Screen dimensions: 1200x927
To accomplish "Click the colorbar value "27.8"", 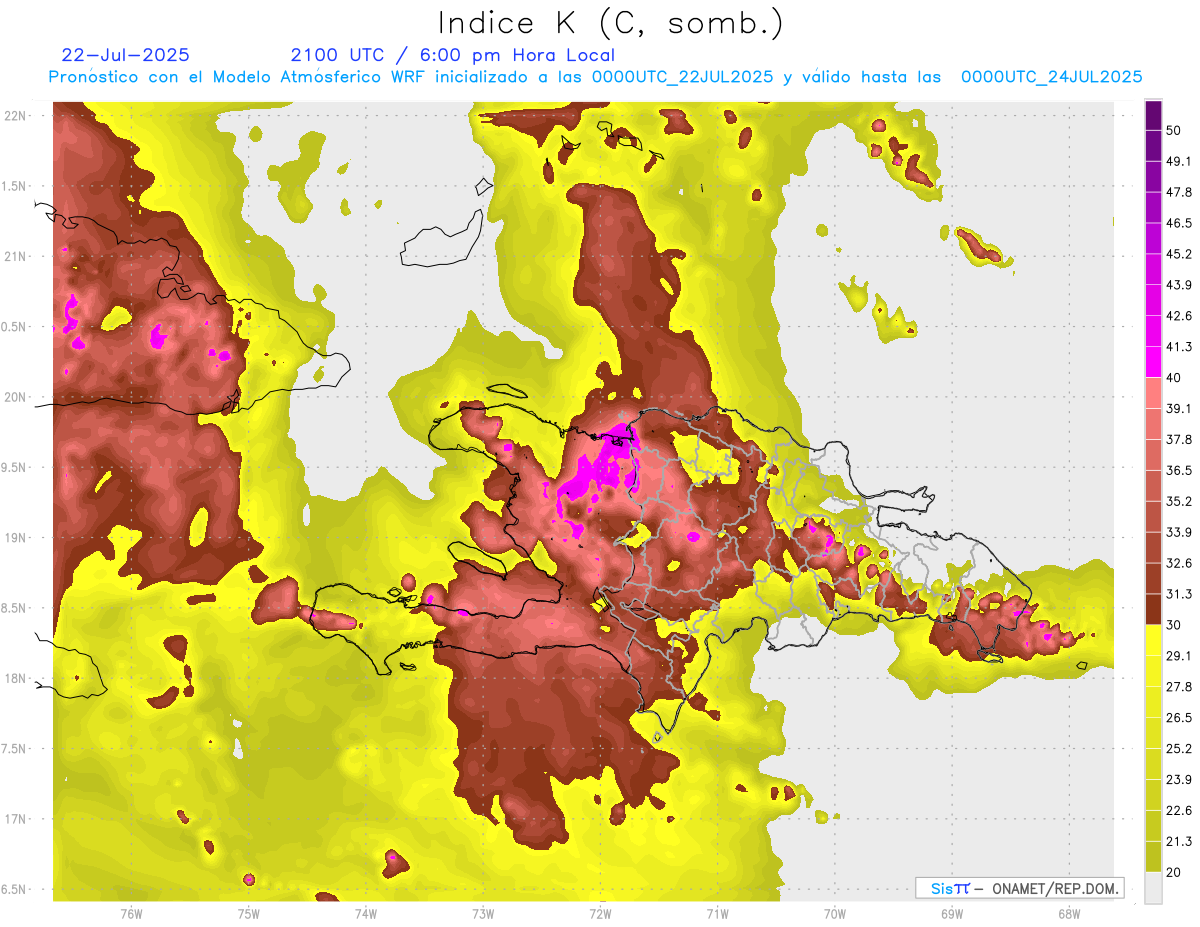I will tap(1179, 687).
